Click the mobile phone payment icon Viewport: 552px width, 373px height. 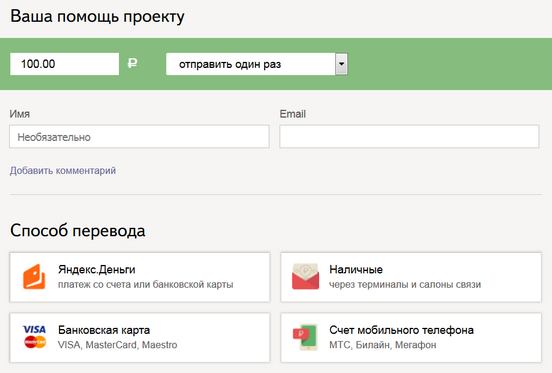(x=306, y=337)
